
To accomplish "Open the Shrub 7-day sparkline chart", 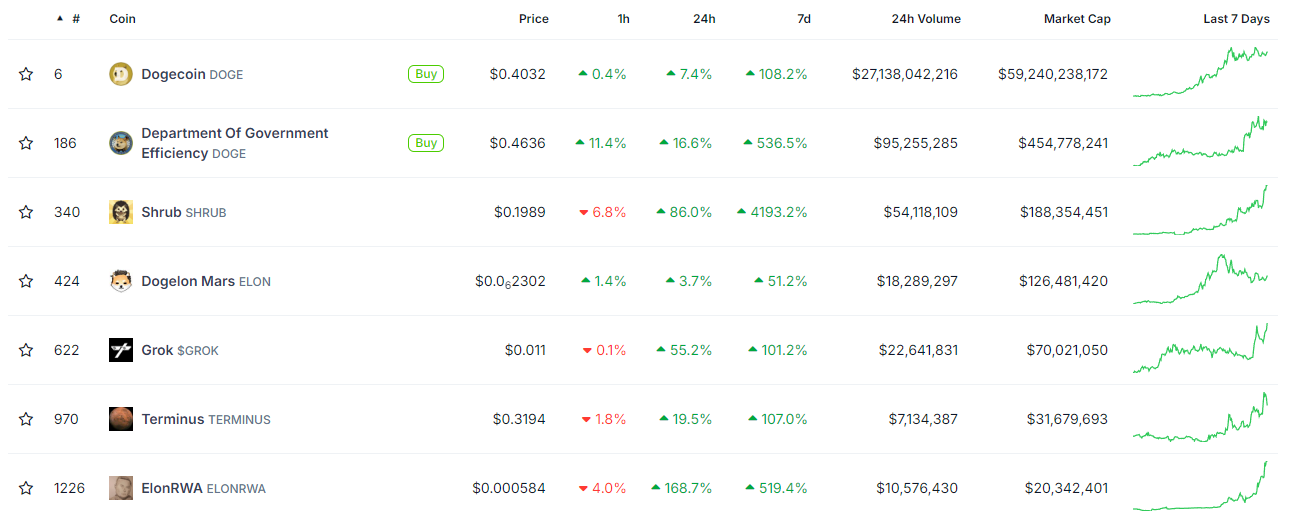I will [1200, 212].
